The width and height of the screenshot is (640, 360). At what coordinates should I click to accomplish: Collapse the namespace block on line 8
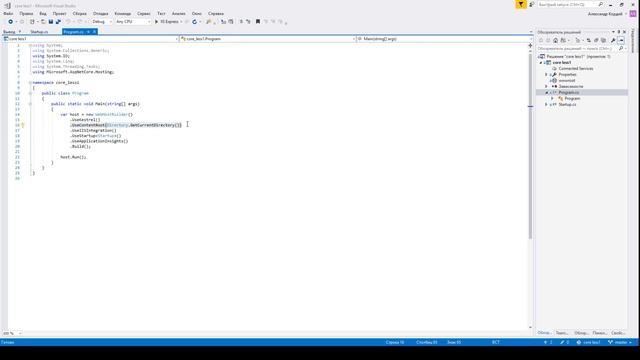coord(30,82)
